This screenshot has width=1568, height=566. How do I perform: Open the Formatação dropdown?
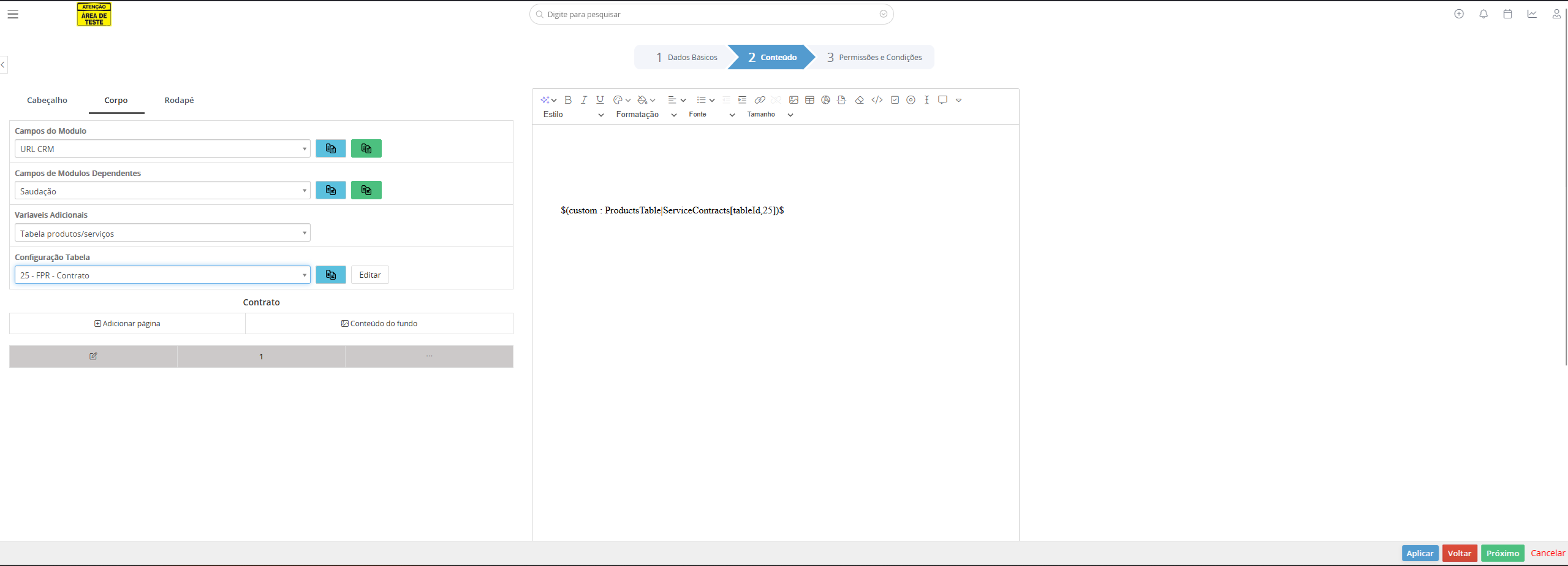click(x=646, y=115)
